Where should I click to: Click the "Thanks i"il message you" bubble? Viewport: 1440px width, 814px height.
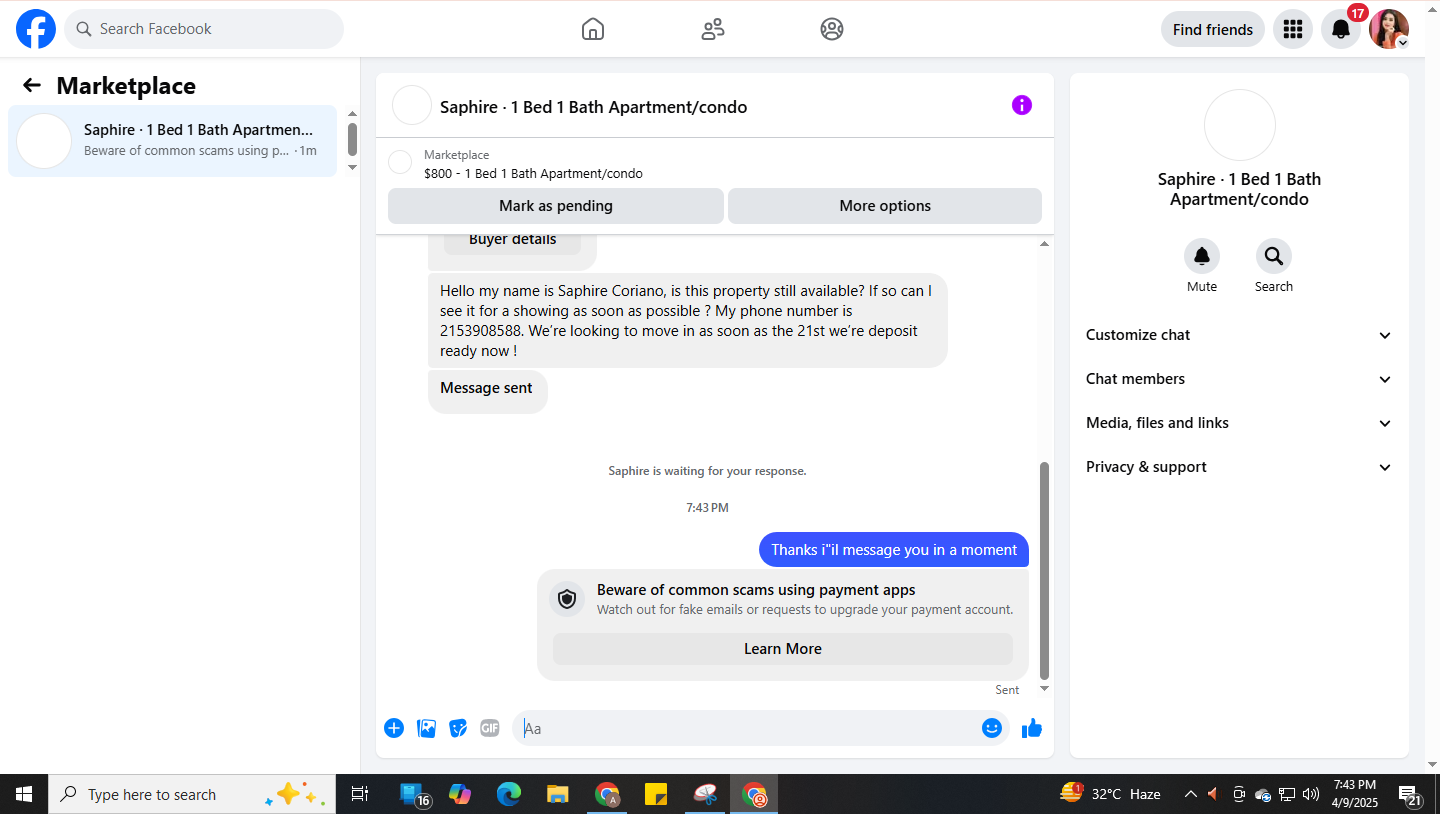(894, 549)
